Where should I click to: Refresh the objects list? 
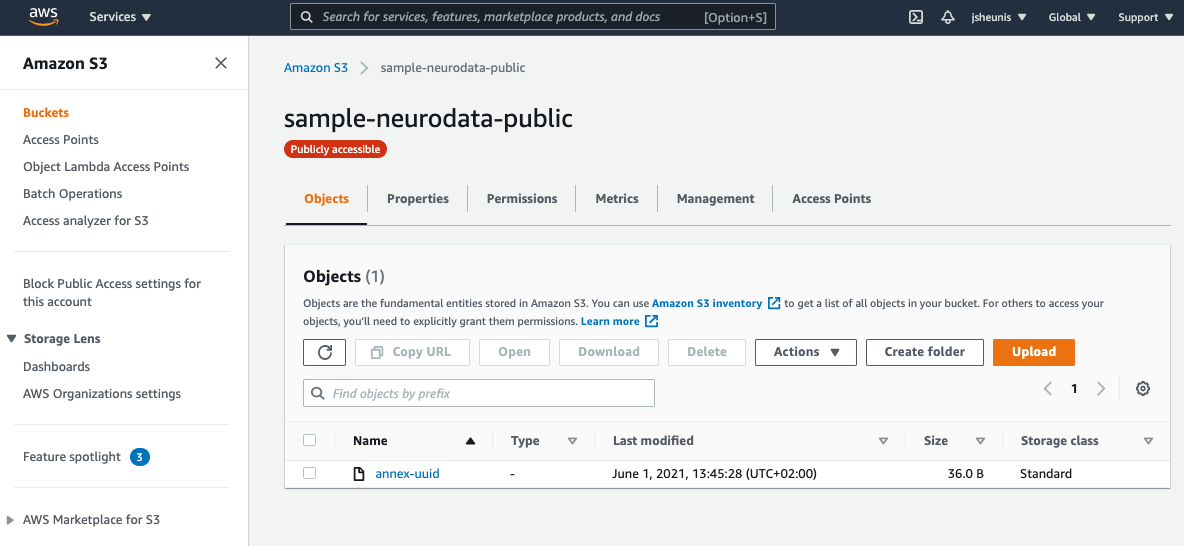[324, 352]
